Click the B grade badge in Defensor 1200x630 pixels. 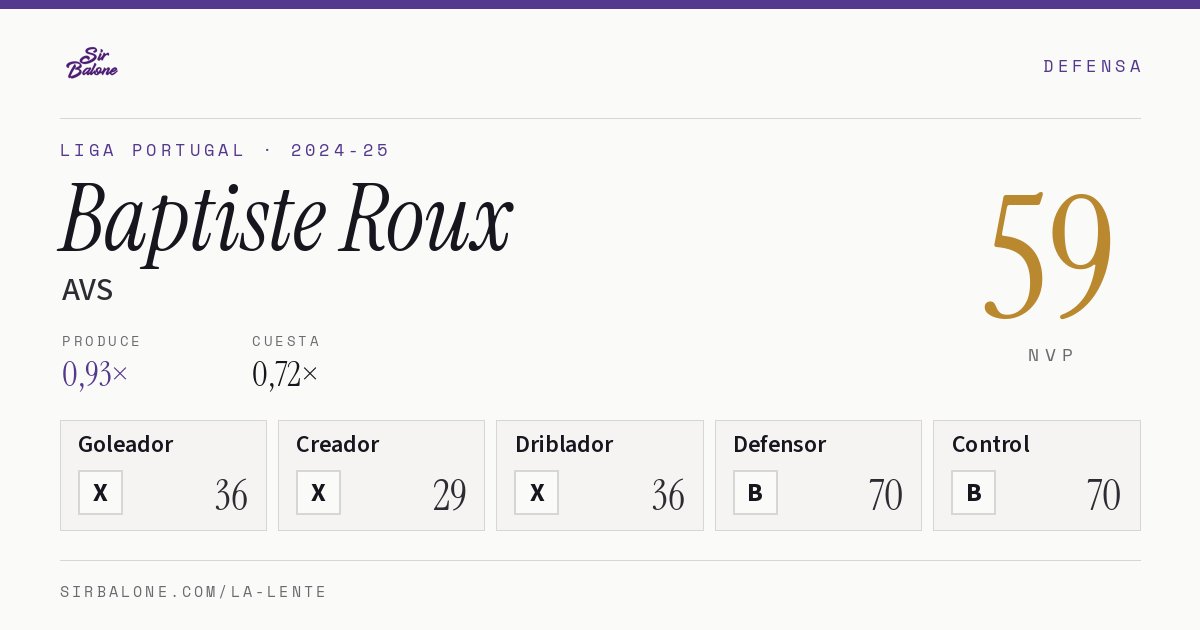[755, 492]
